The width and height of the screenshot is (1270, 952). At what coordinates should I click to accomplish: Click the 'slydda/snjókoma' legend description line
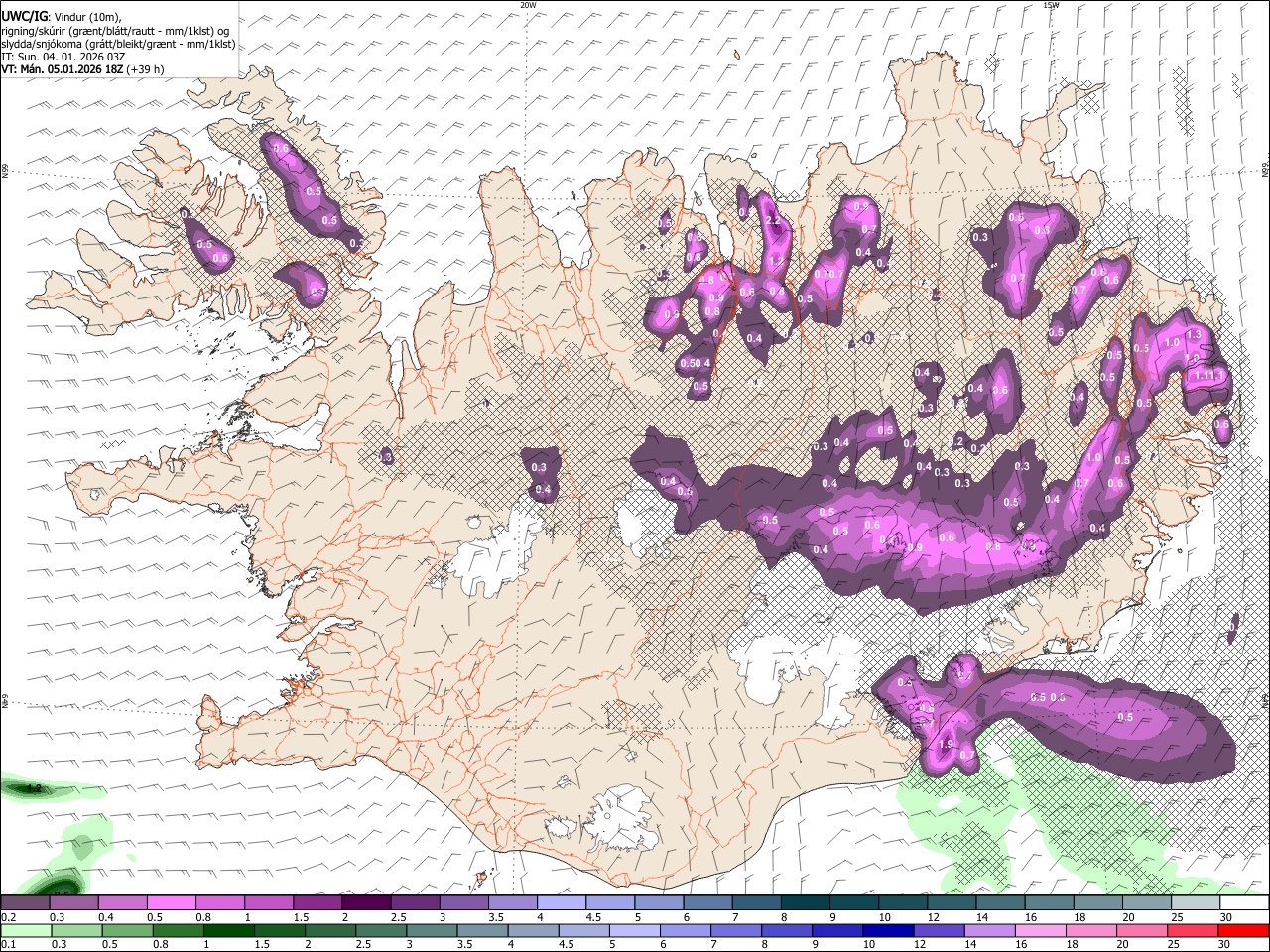click(x=118, y=44)
